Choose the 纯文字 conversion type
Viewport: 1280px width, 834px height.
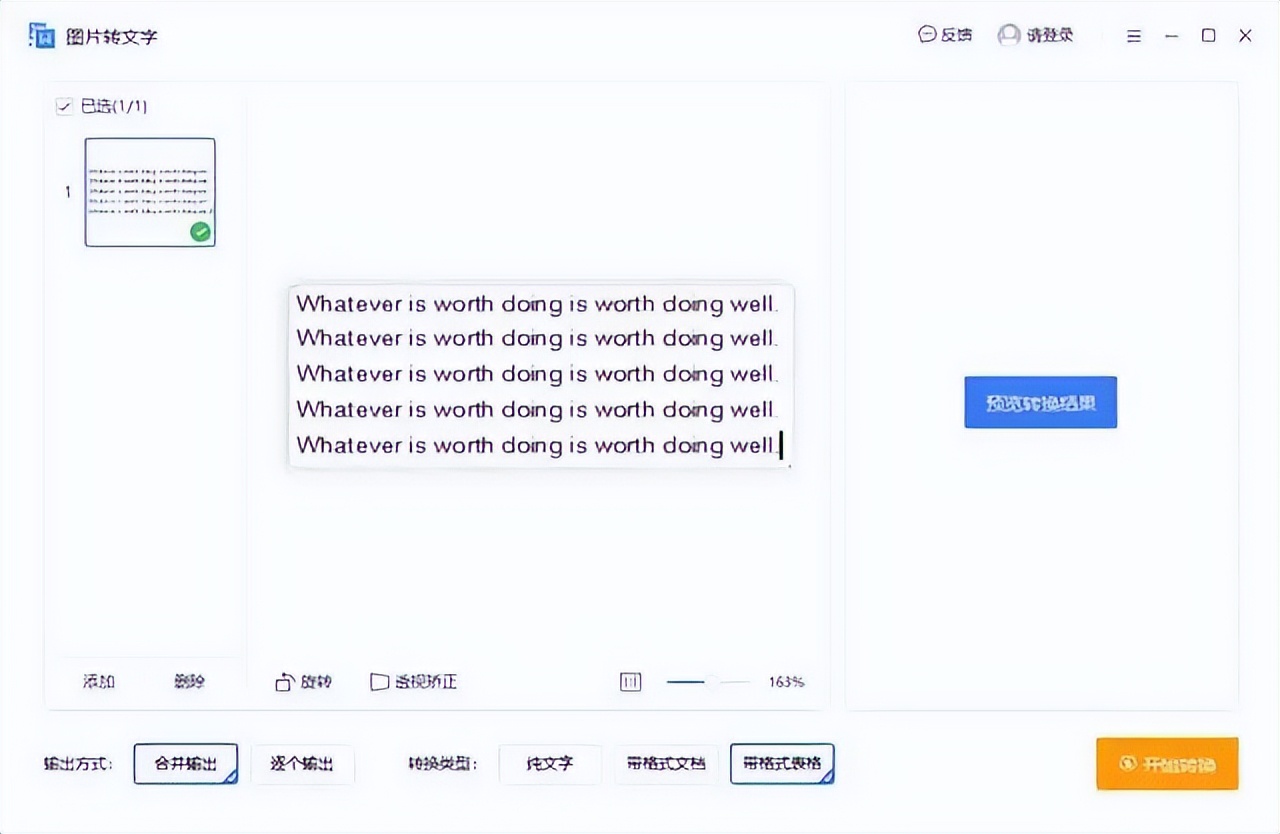click(550, 763)
